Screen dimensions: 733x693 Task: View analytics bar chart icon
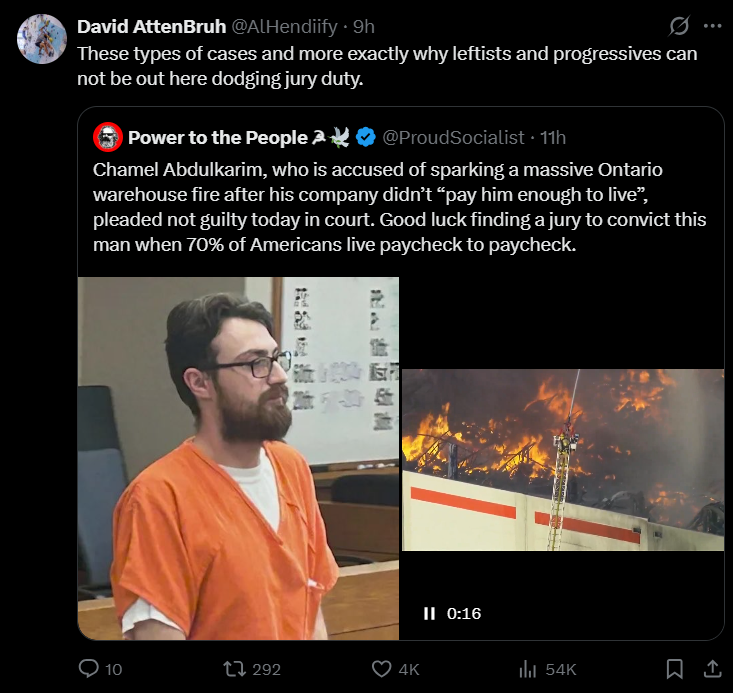[x=528, y=669]
